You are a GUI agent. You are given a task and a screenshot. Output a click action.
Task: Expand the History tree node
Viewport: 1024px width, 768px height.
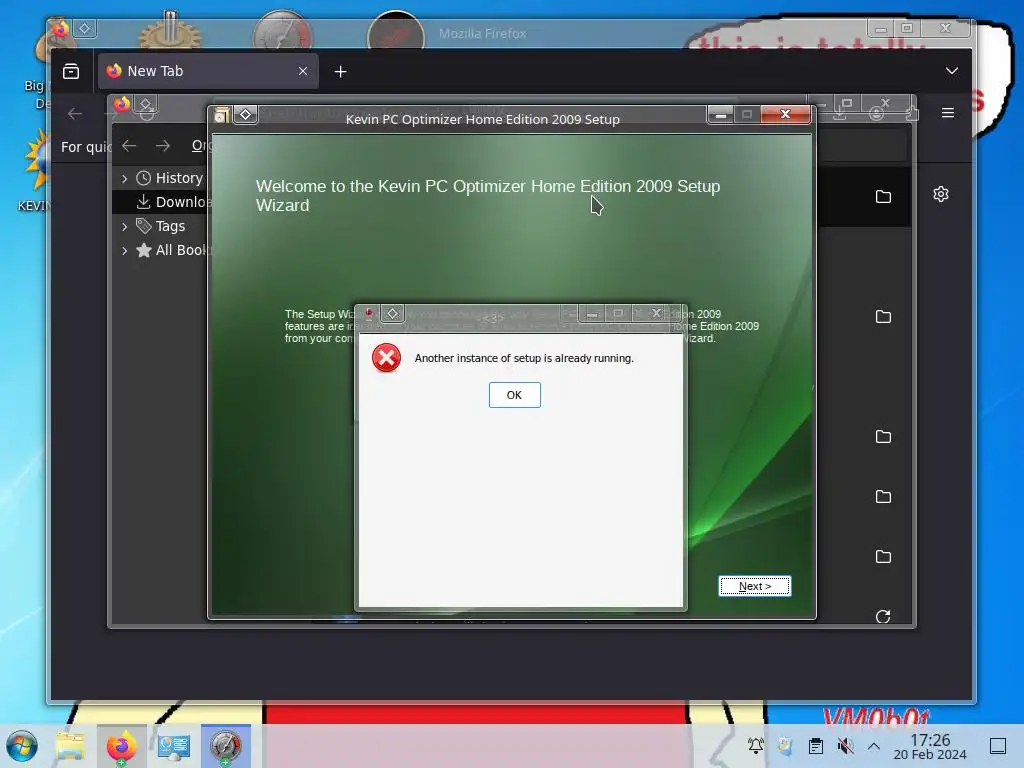click(124, 178)
